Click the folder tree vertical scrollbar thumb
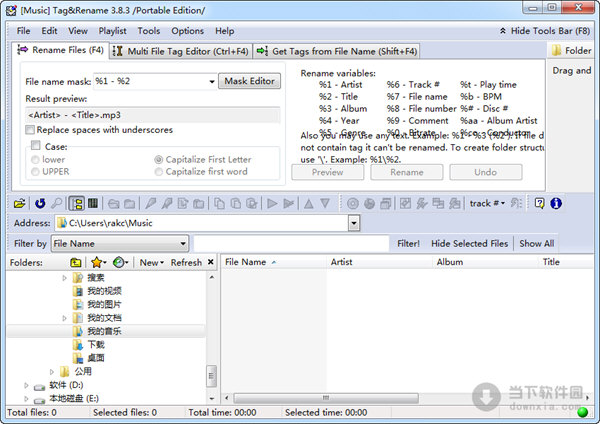 [211, 376]
